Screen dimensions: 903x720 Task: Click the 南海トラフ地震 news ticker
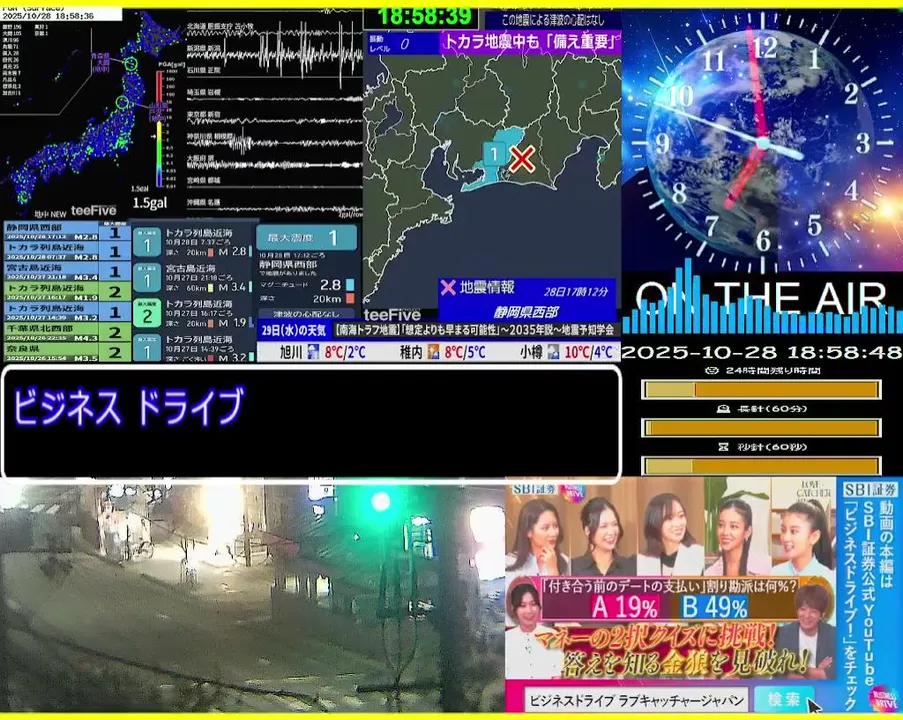(x=475, y=330)
